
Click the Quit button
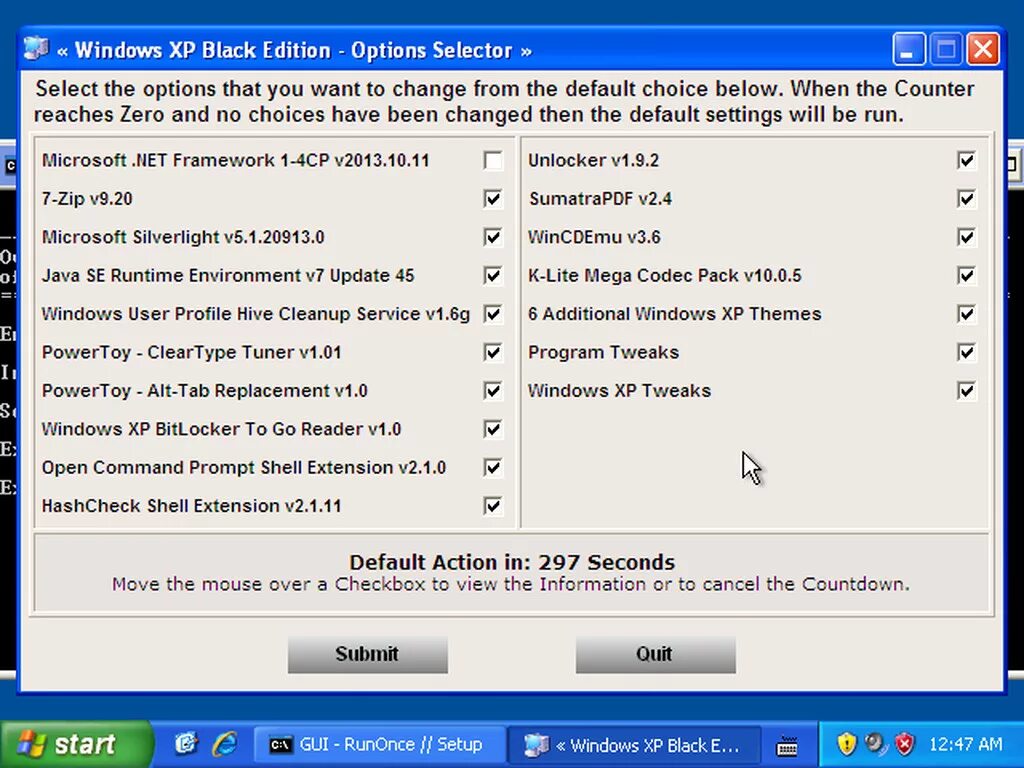click(655, 654)
